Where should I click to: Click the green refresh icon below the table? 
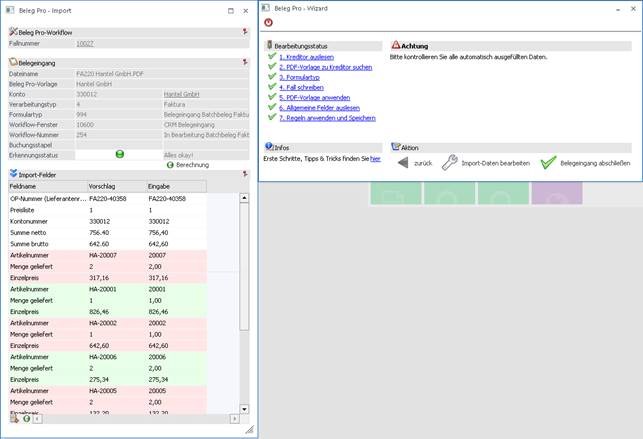[27, 419]
